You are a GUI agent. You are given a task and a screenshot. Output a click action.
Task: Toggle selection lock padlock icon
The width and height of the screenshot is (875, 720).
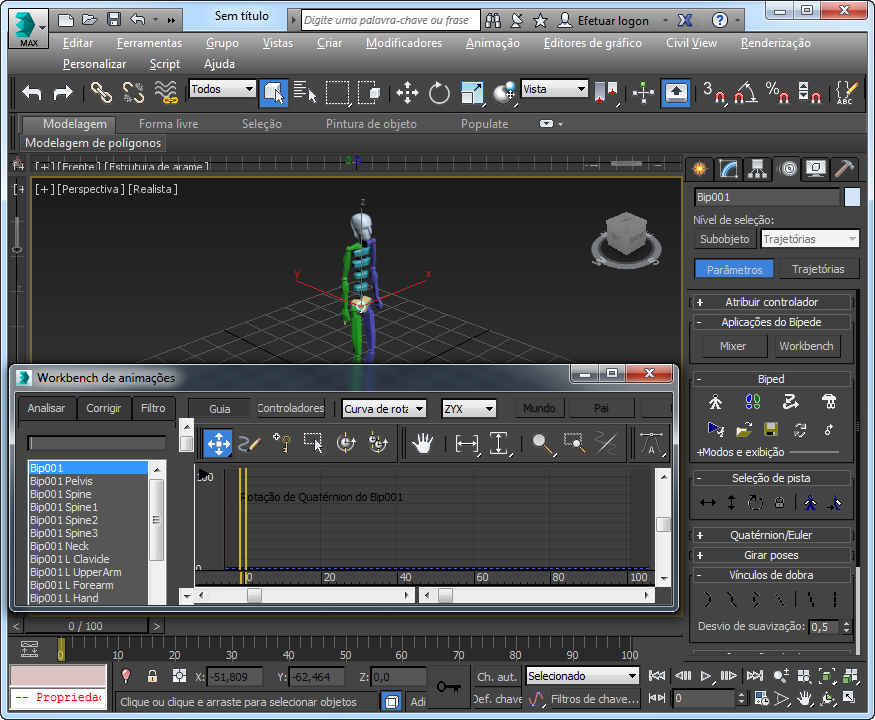point(152,676)
